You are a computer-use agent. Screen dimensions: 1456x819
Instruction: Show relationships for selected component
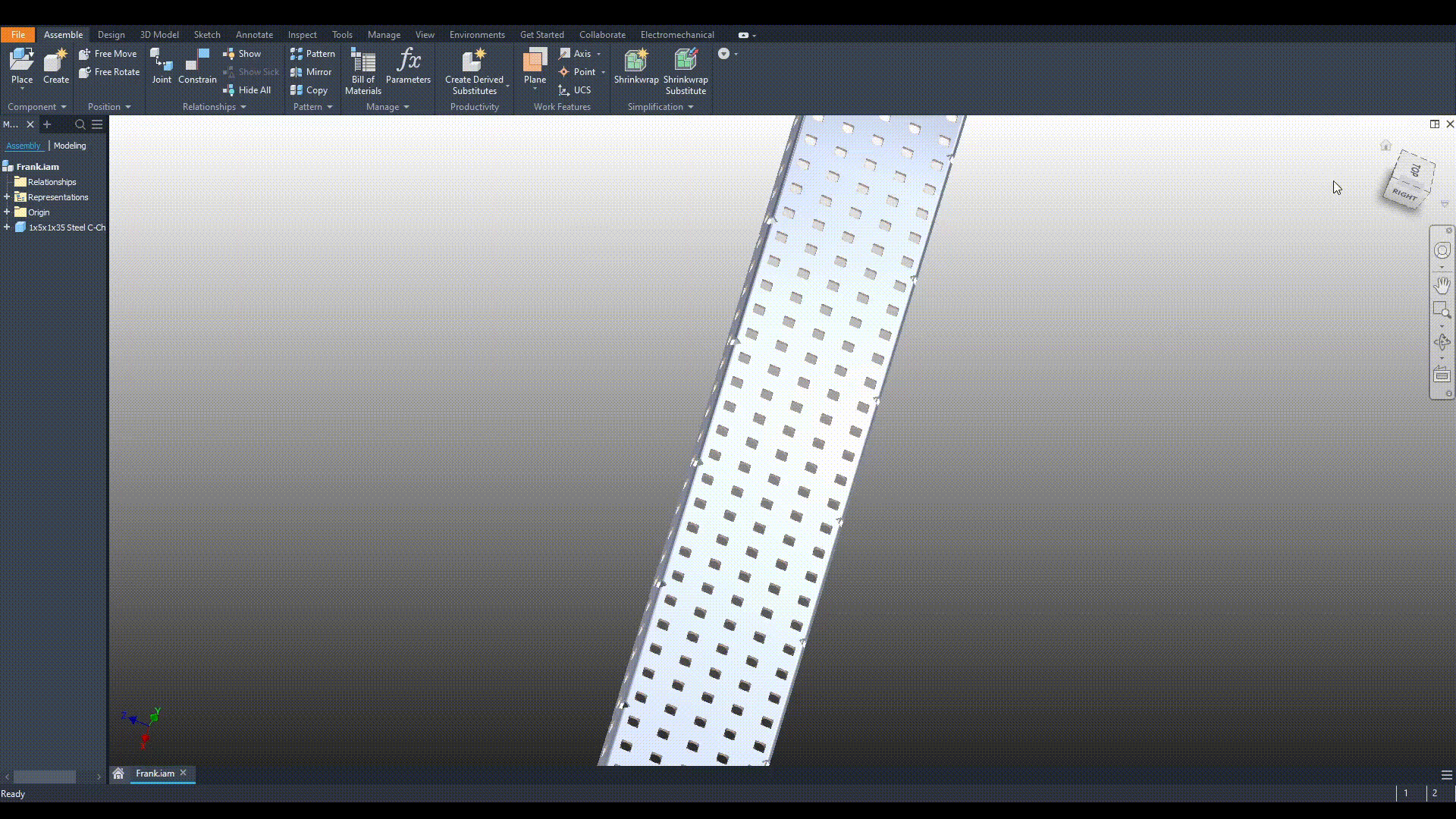242,54
